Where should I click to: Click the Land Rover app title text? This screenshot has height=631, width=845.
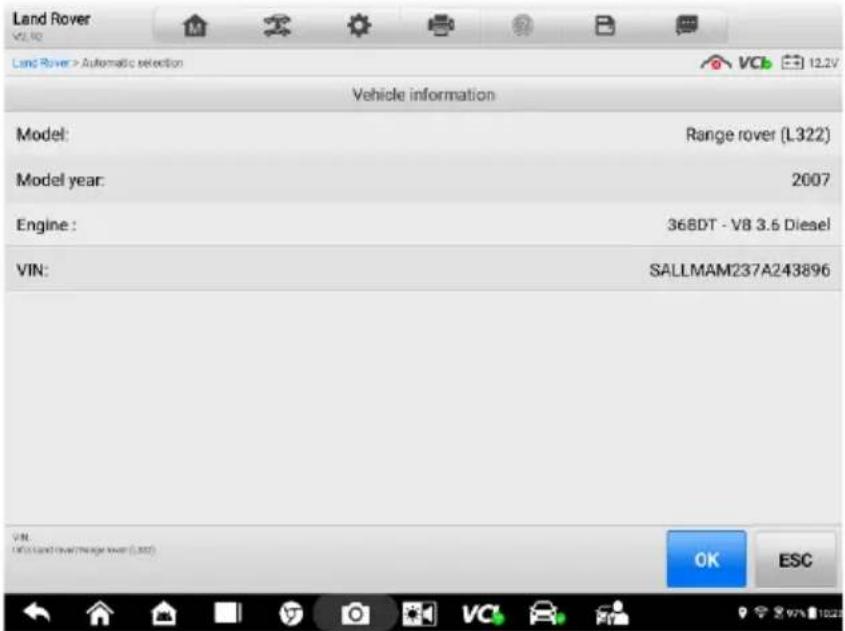tap(51, 19)
